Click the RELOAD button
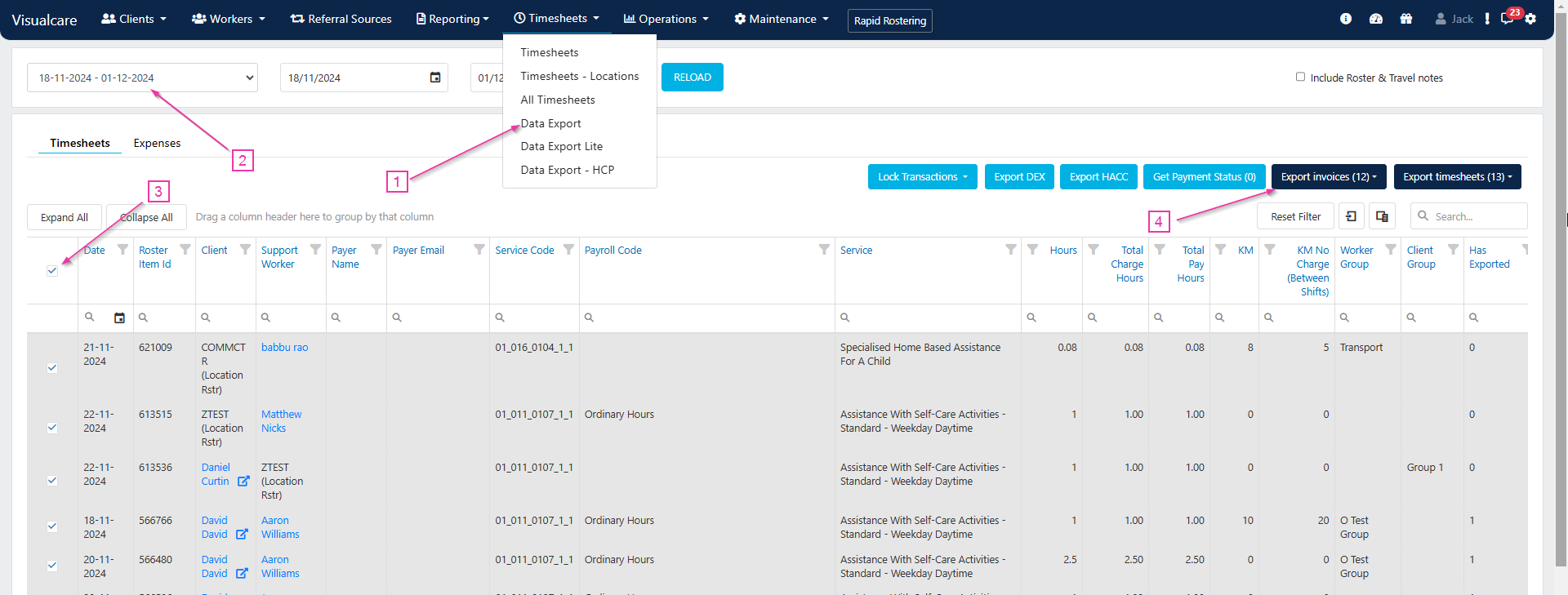This screenshot has height=595, width=1568. pos(693,77)
